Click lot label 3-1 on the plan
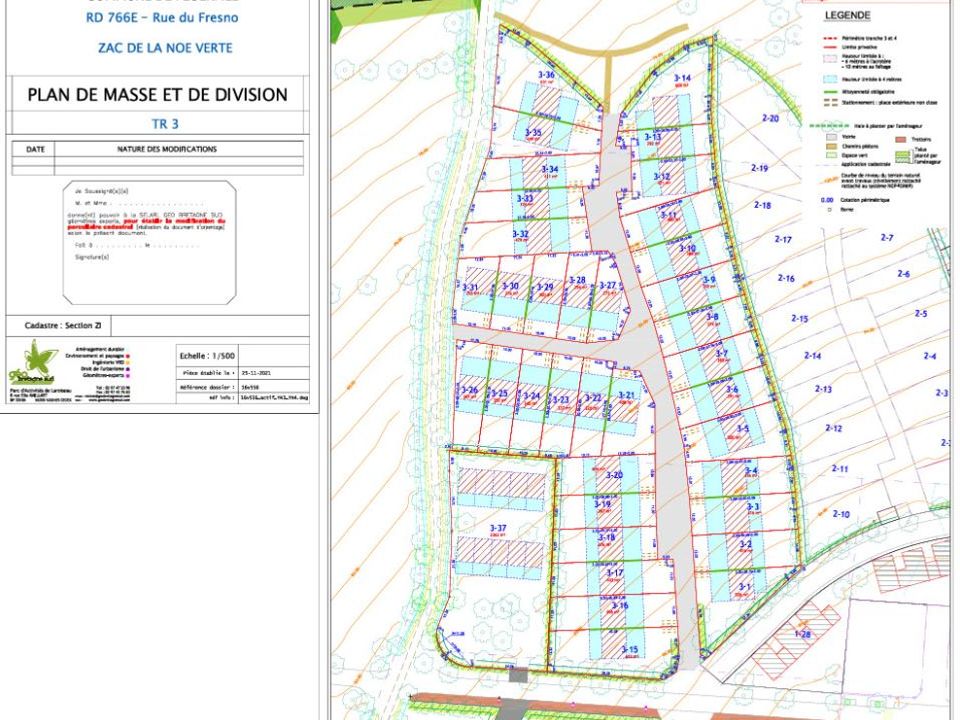 pyautogui.click(x=744, y=587)
